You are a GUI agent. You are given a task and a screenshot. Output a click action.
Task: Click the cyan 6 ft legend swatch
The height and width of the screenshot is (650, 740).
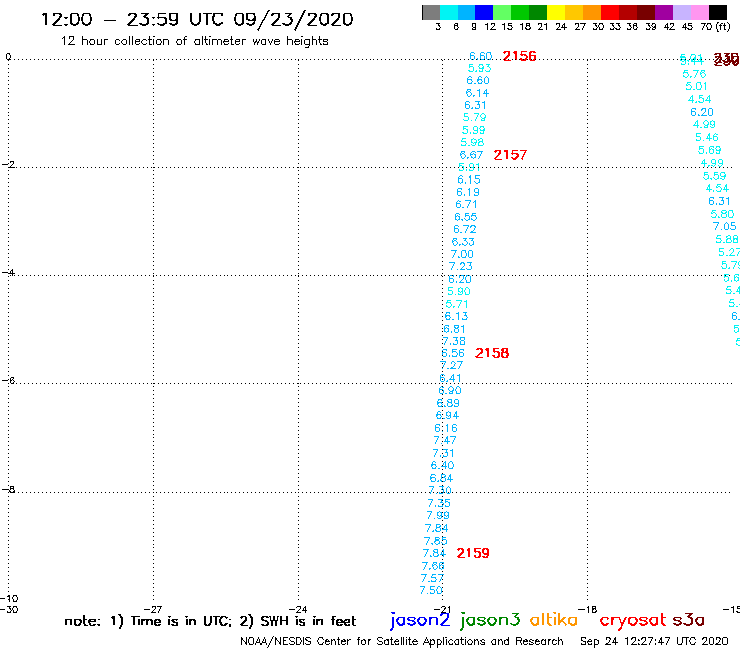(449, 12)
